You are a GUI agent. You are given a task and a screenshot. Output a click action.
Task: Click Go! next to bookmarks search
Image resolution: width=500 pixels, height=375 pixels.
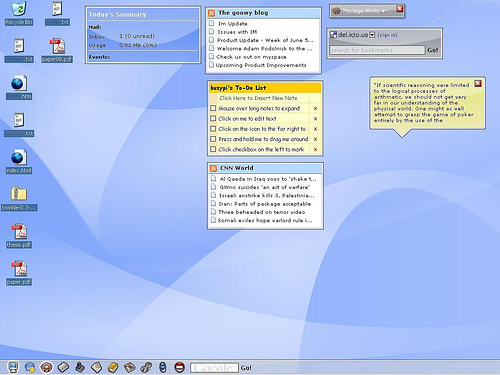click(x=433, y=50)
